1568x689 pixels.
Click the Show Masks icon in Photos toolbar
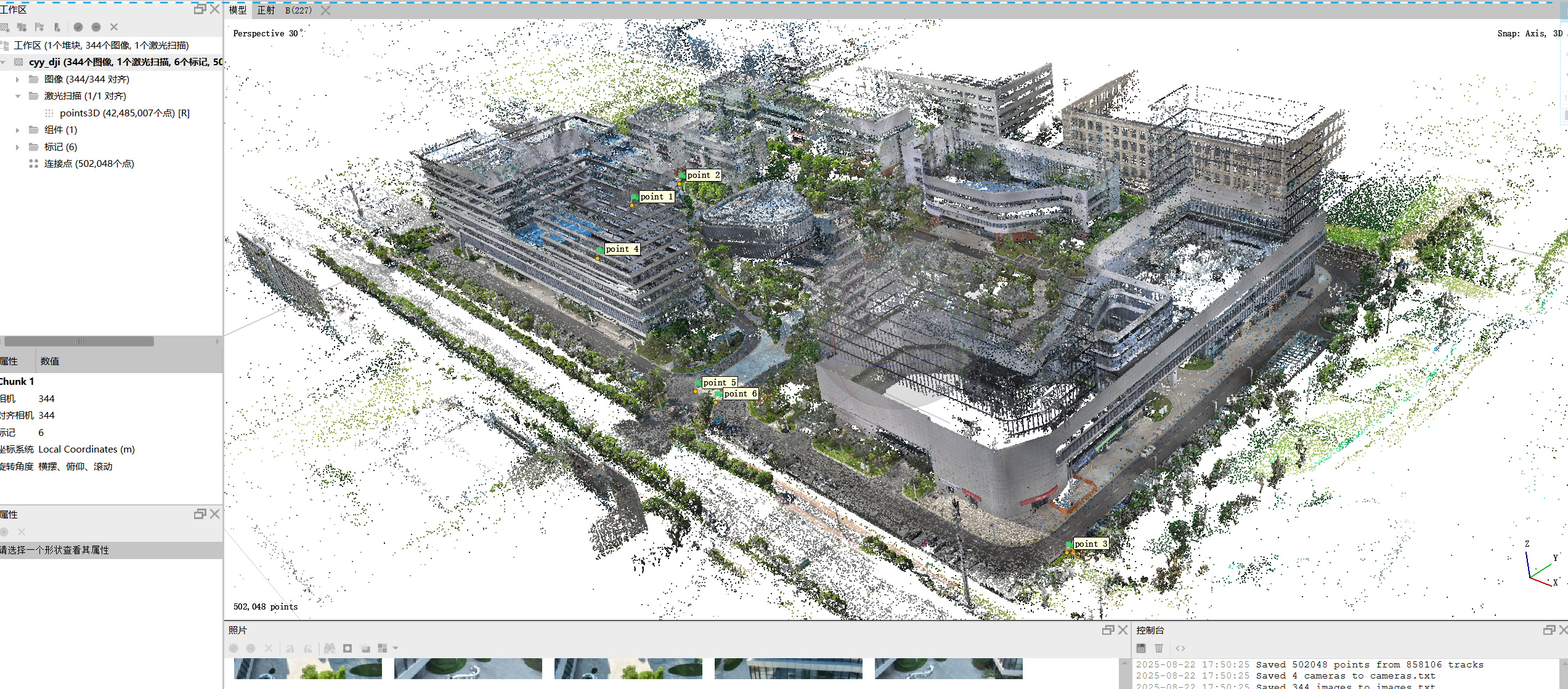coord(347,648)
